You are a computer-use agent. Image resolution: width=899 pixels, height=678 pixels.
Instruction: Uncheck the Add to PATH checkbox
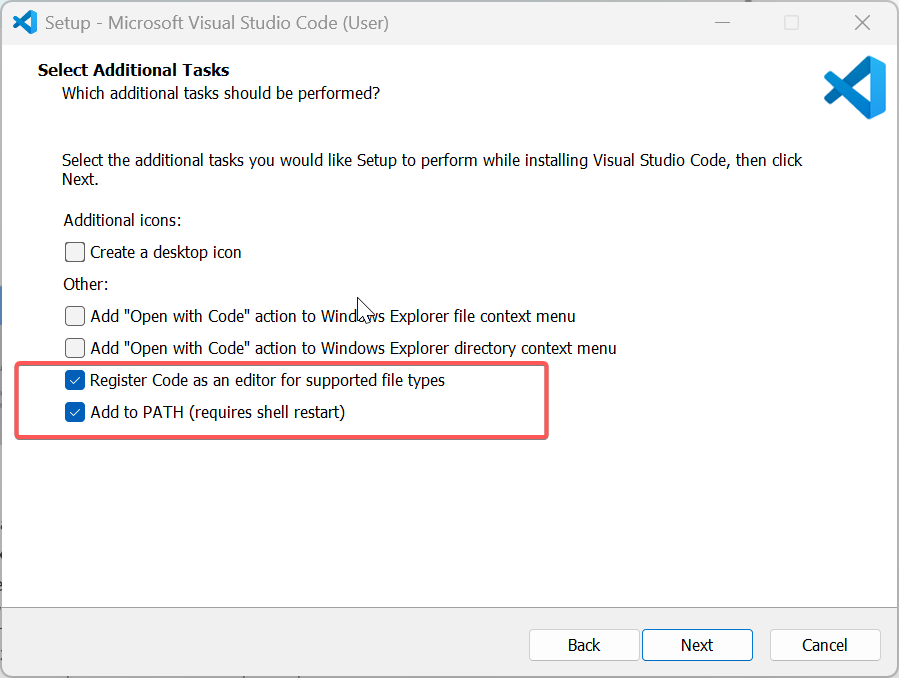pos(75,412)
